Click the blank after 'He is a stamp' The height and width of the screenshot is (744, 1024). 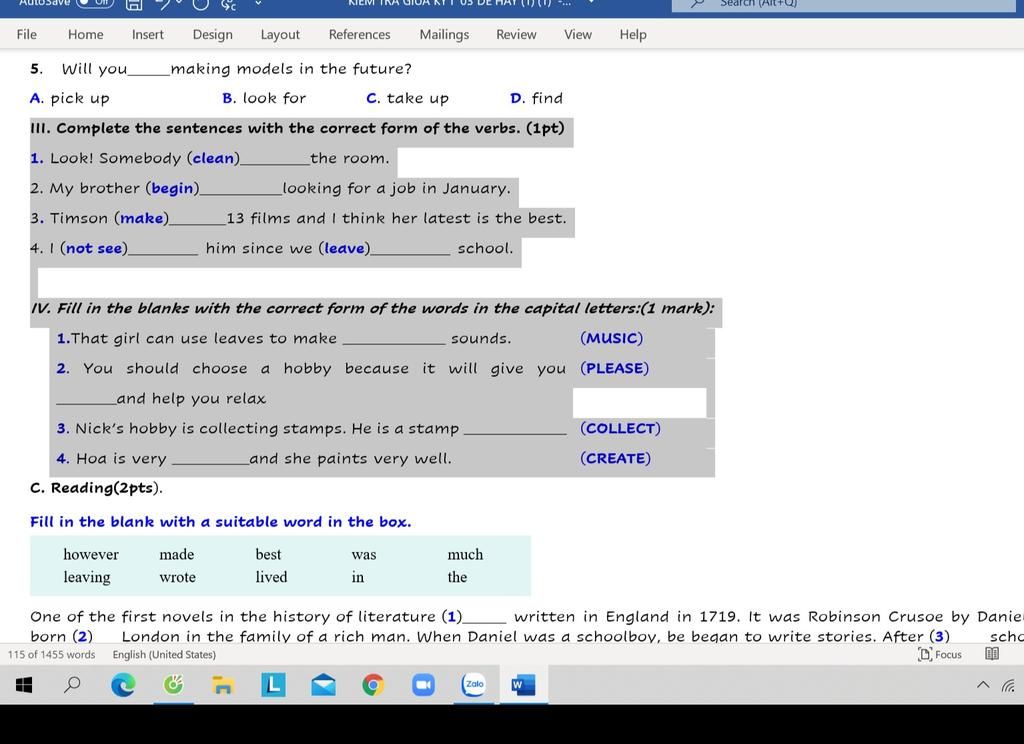[x=515, y=430]
